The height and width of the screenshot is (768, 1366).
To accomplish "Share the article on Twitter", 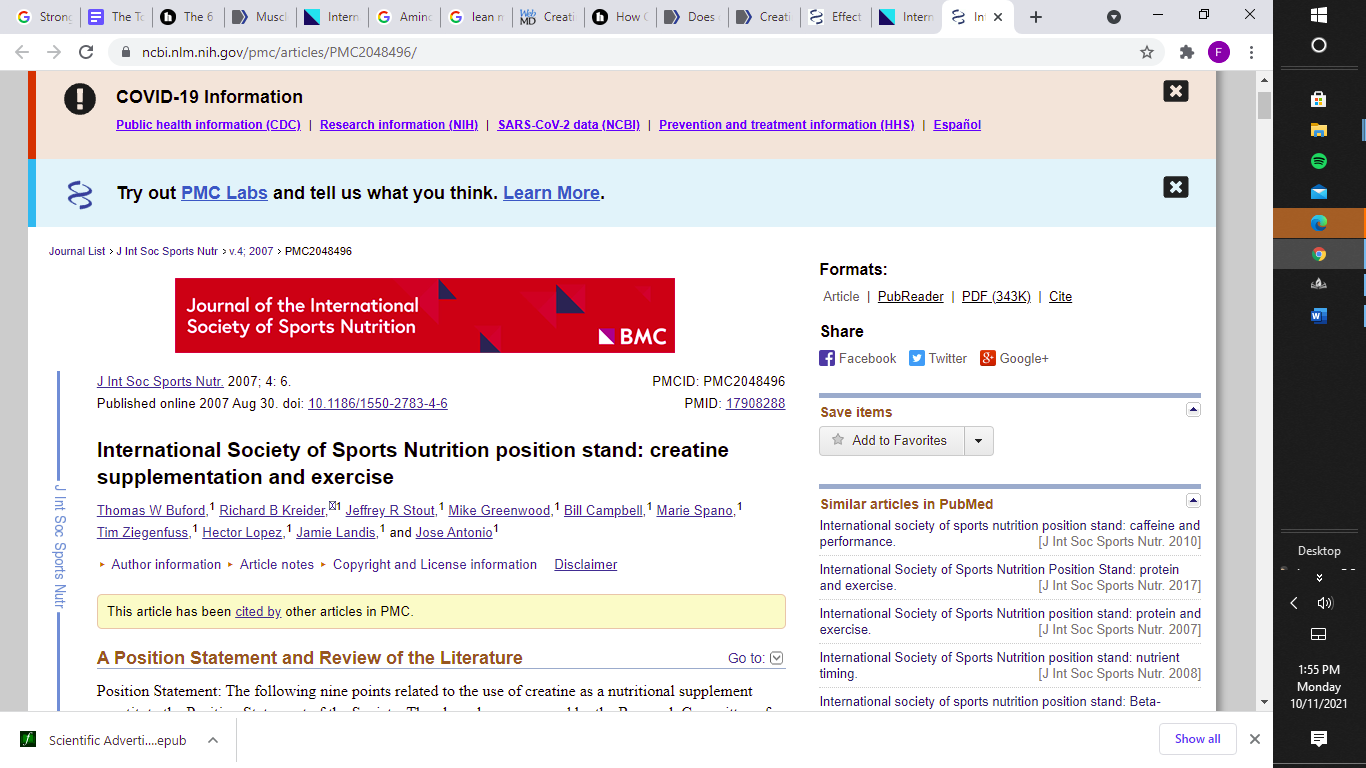I will (938, 358).
